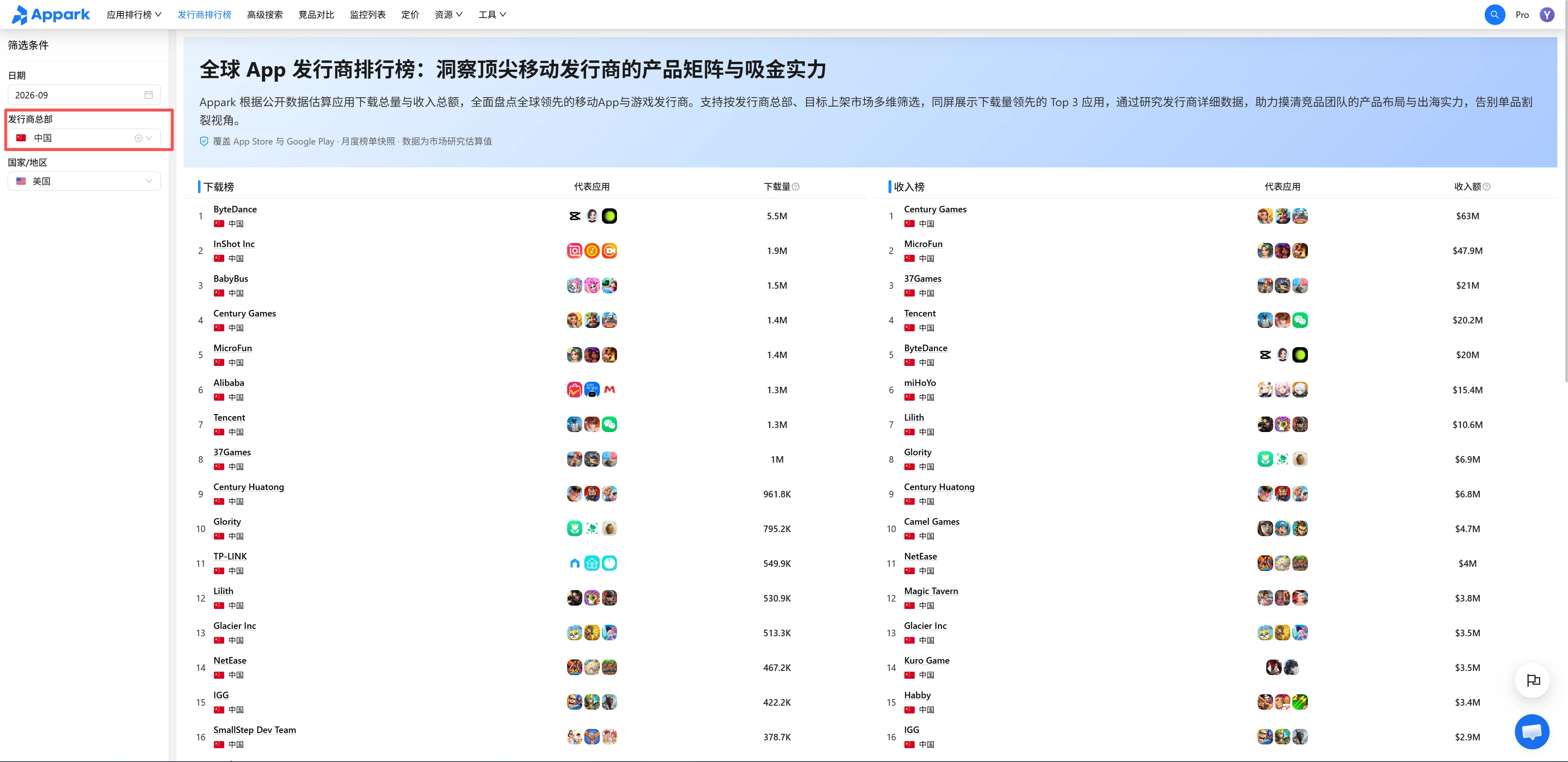1568x762 pixels.
Task: Click the help icon next to 收入额
Action: tap(1486, 187)
